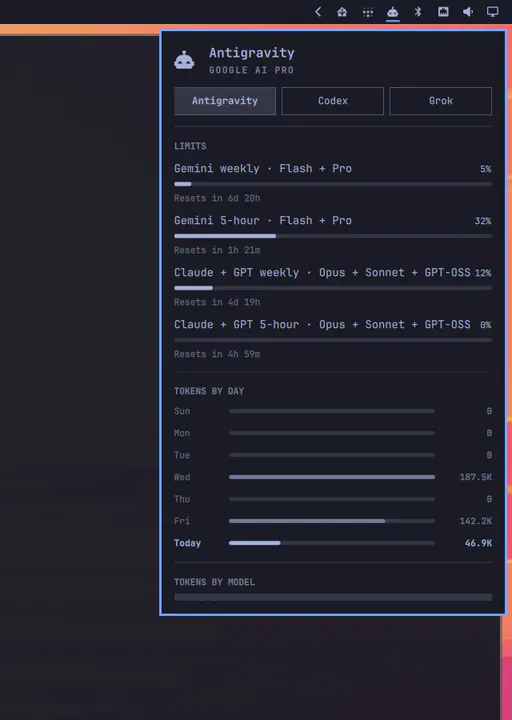The height and width of the screenshot is (720, 512).
Task: Click the Gemini 5-hour usage progress bar
Action: 333,236
